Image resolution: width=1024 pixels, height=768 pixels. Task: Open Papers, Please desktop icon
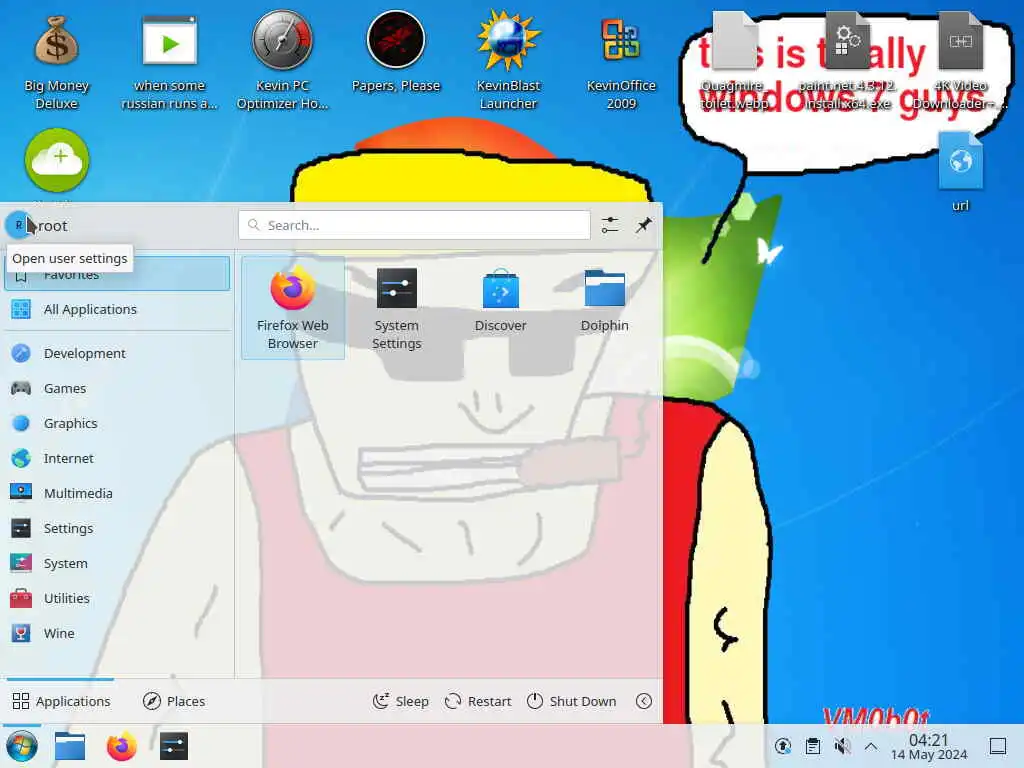[396, 52]
